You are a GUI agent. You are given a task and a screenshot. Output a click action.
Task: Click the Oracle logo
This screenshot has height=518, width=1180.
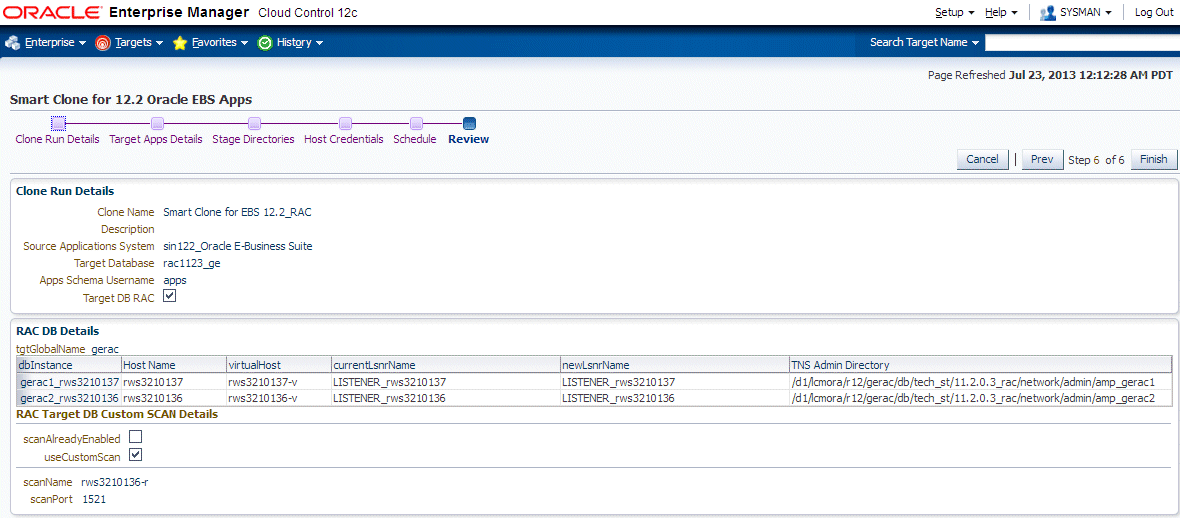(x=52, y=13)
